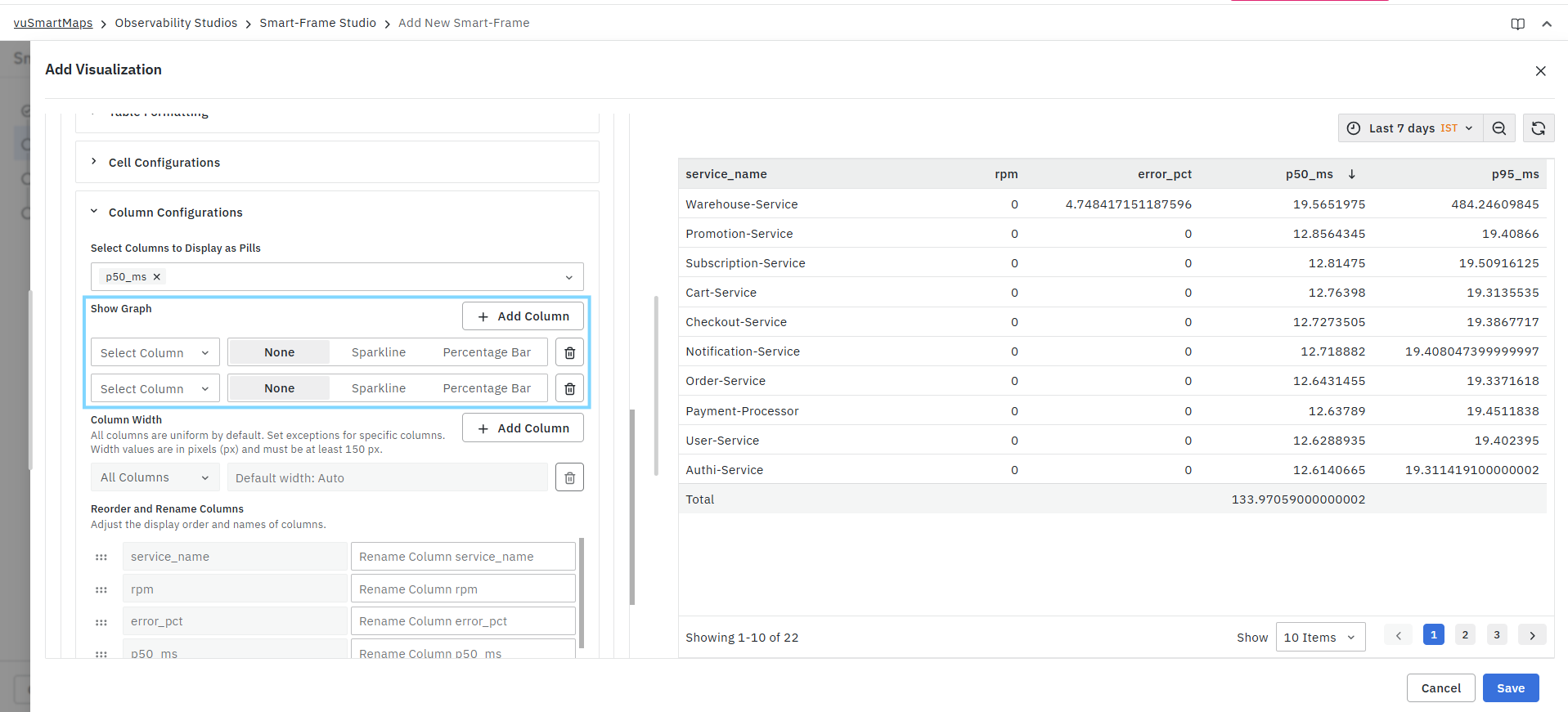Click the Notification-Service row name
The height and width of the screenshot is (712, 1568).
point(743,352)
